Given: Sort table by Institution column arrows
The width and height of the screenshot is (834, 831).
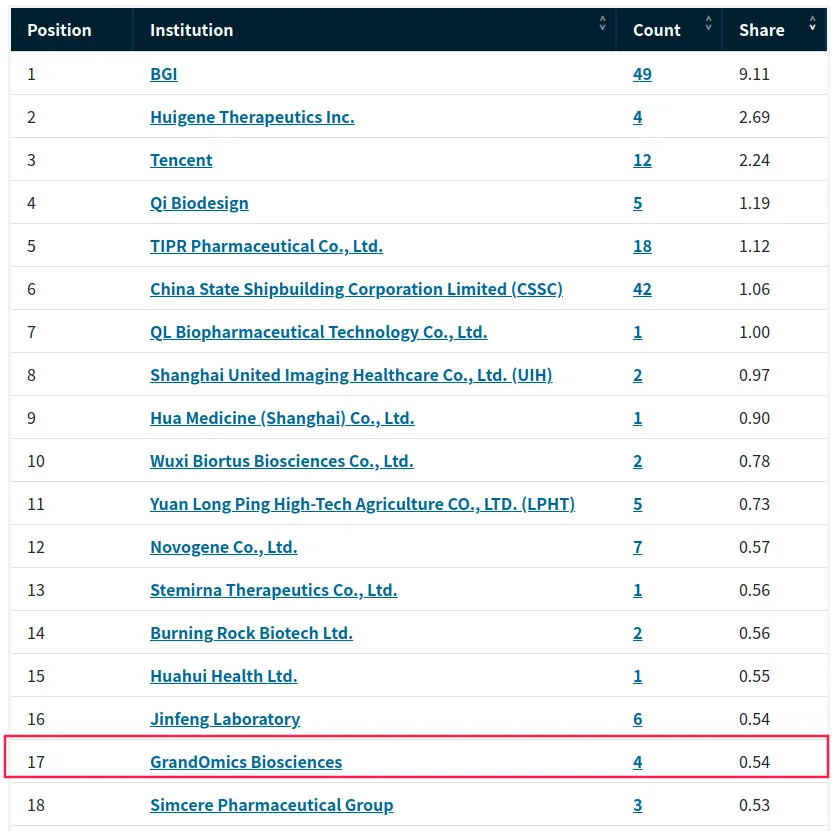Looking at the screenshot, I should pyautogui.click(x=602, y=23).
